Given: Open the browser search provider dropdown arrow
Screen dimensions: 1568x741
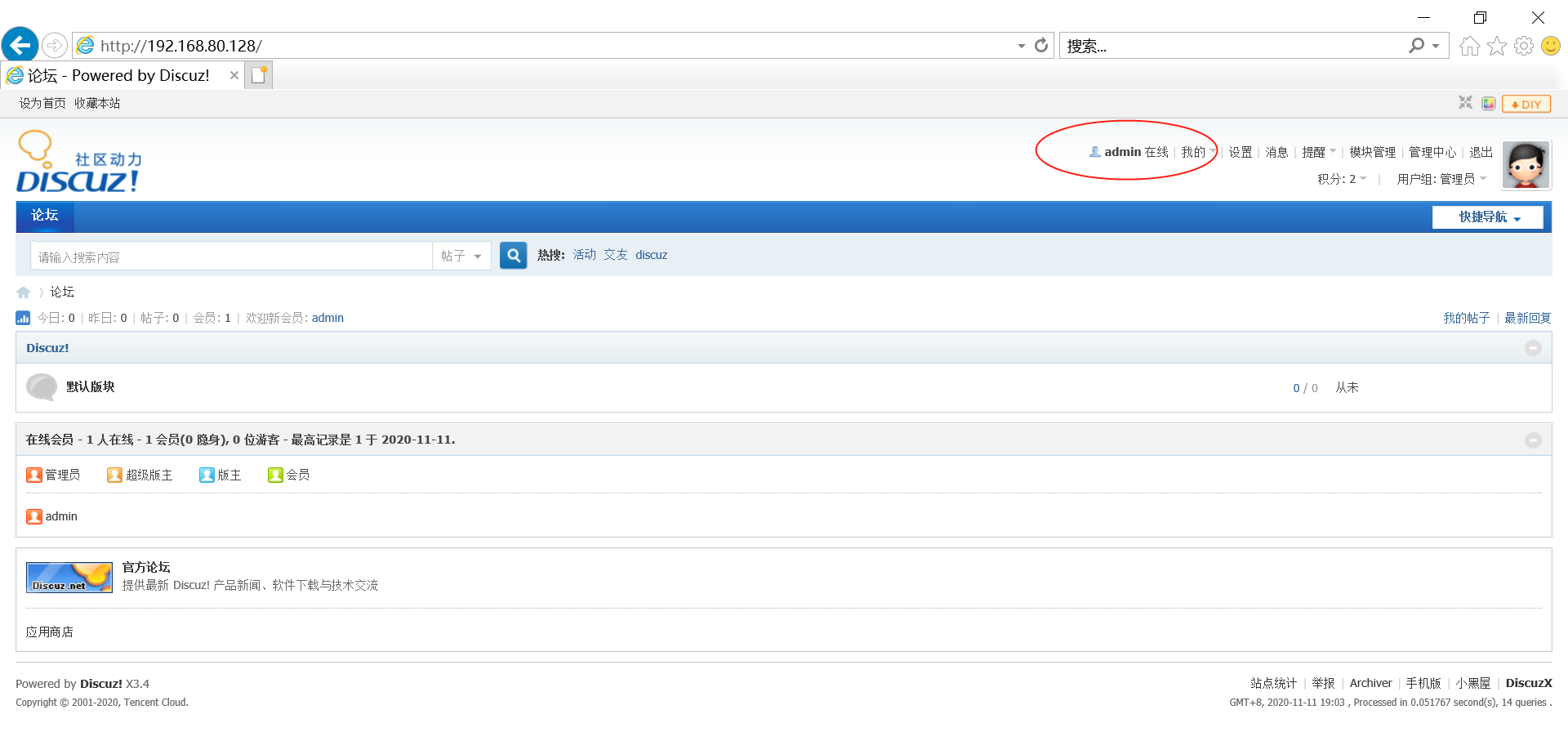Looking at the screenshot, I should pyautogui.click(x=1436, y=46).
